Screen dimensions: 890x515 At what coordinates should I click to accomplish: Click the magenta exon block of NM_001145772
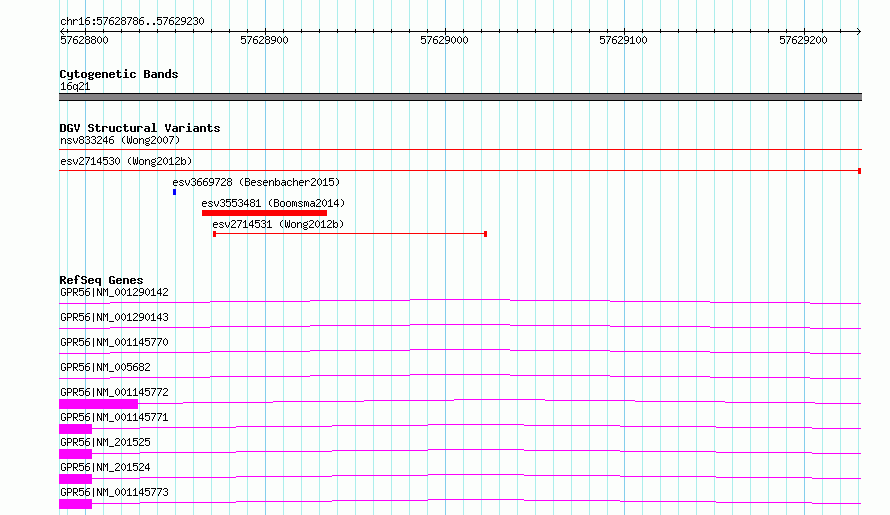(98, 404)
